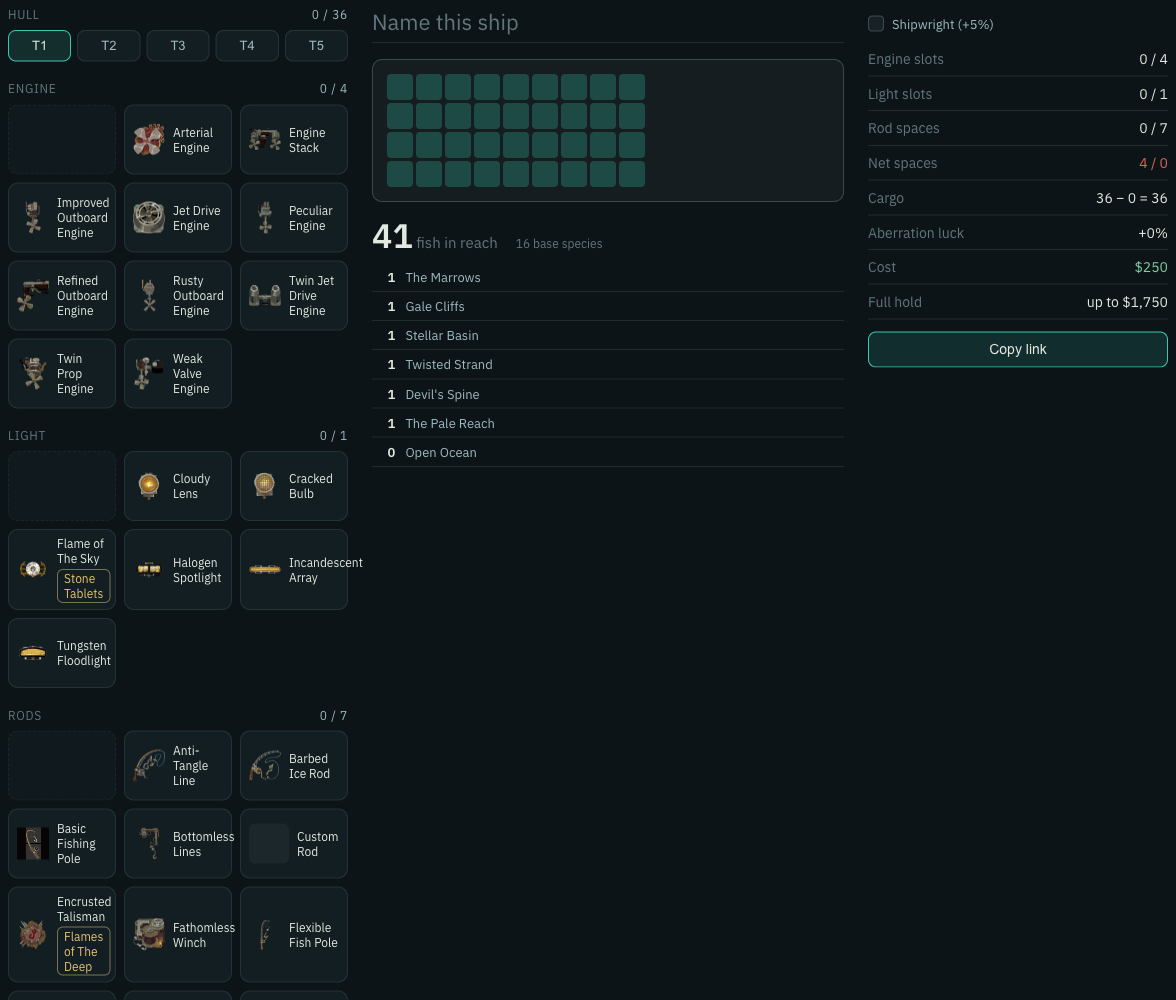
Task: Select the Rusty Outboard Engine icon
Action: tap(148, 296)
